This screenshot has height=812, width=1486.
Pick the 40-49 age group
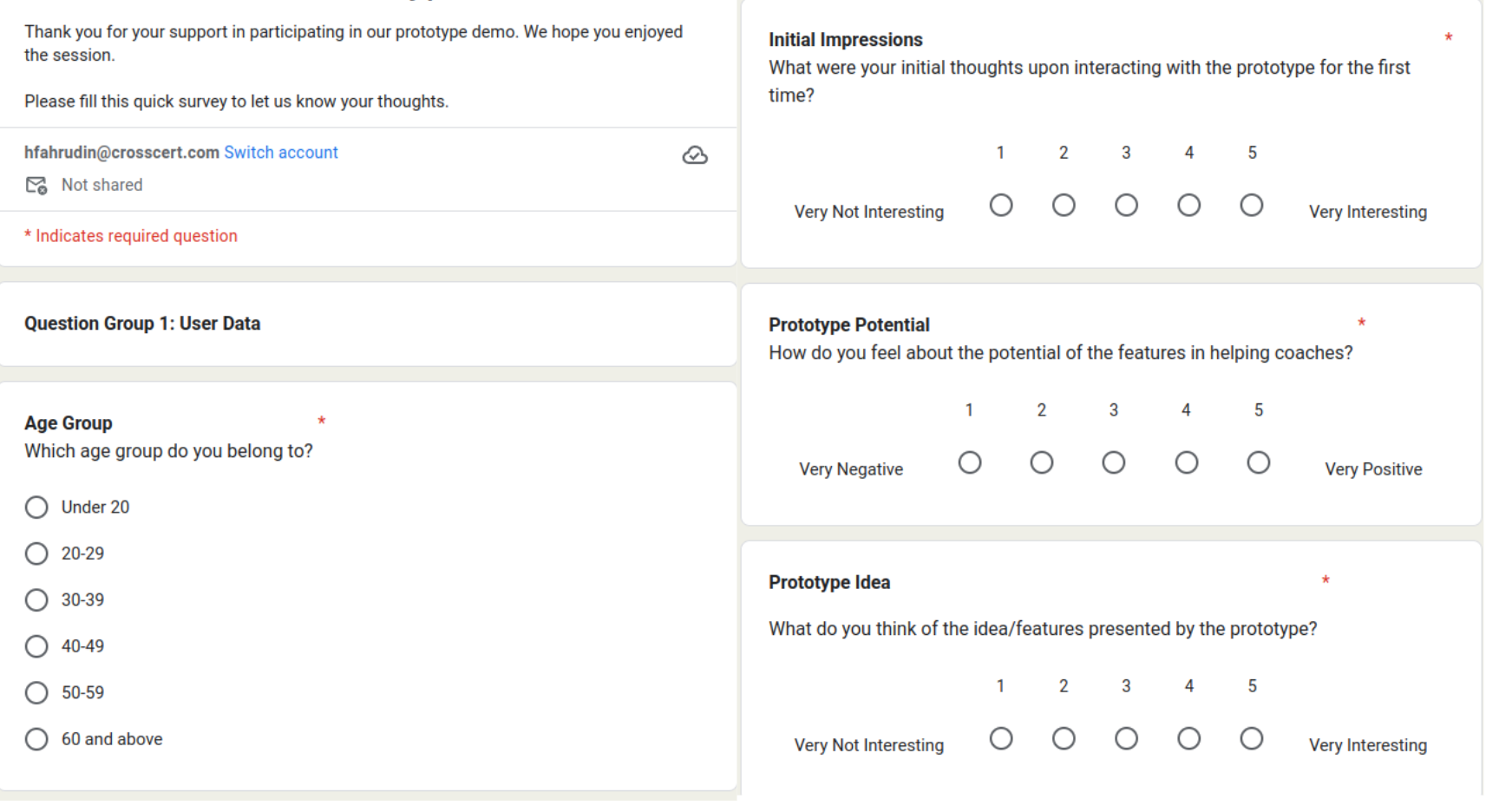click(x=36, y=646)
